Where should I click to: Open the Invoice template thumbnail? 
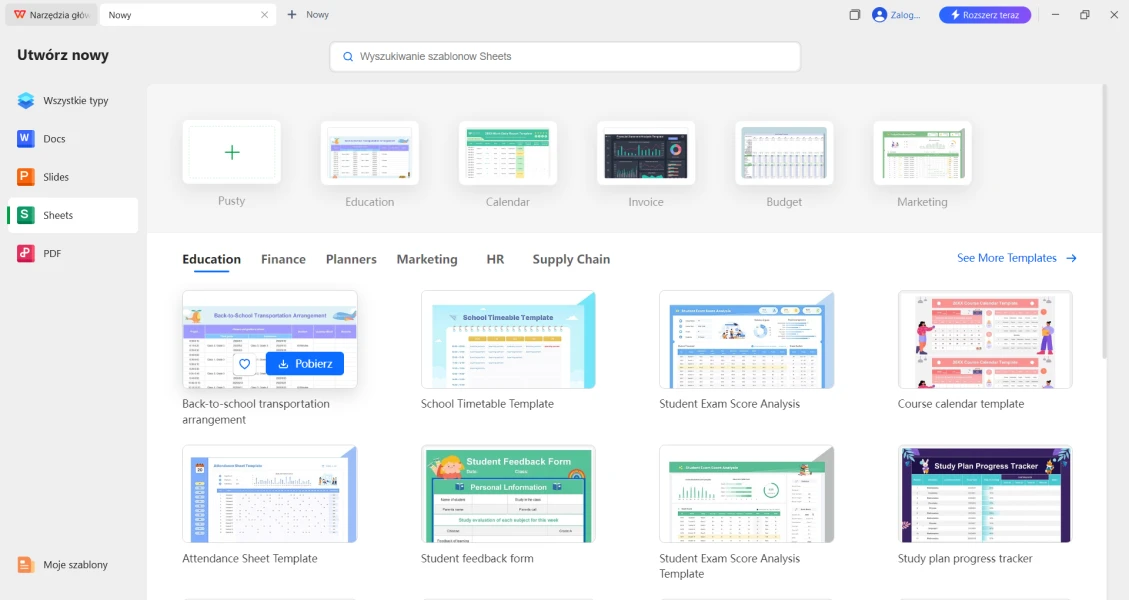click(646, 153)
